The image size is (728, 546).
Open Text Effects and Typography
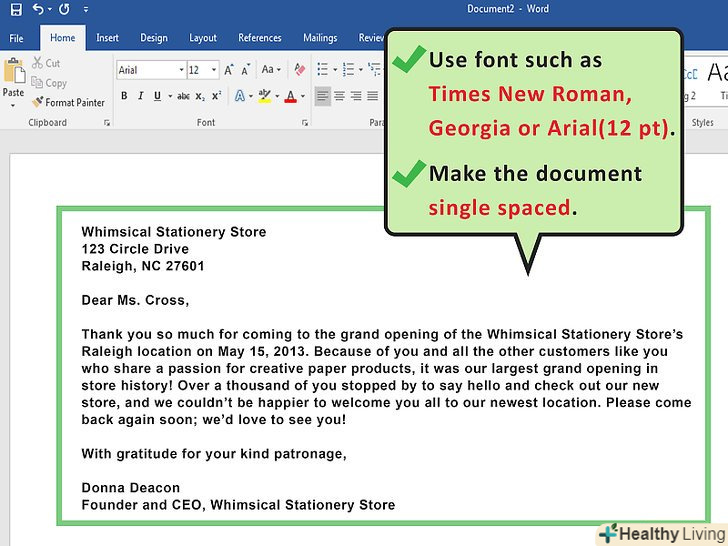pos(240,96)
